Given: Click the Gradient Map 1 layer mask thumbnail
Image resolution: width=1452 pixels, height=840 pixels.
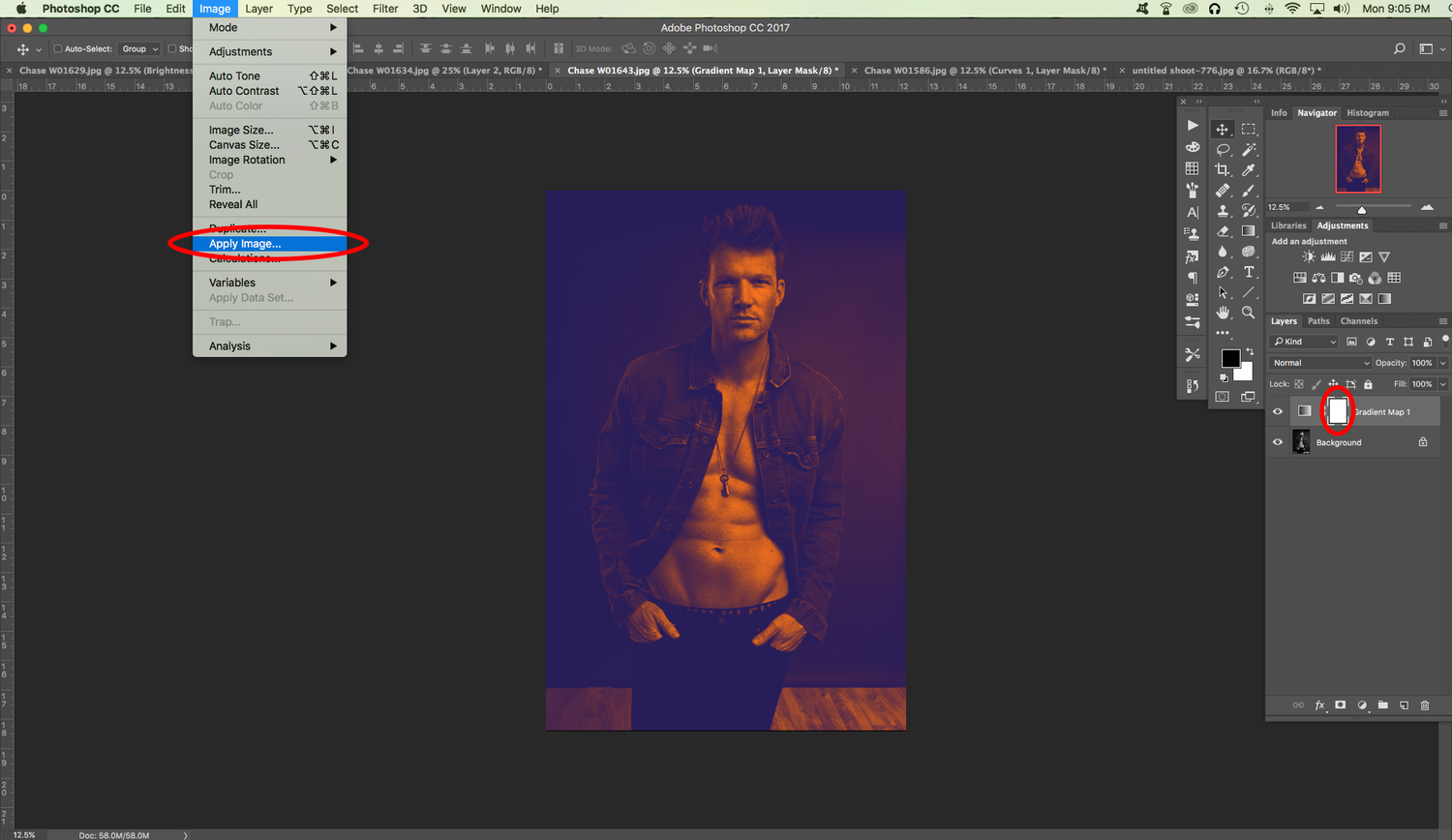Looking at the screenshot, I should pyautogui.click(x=1336, y=410).
